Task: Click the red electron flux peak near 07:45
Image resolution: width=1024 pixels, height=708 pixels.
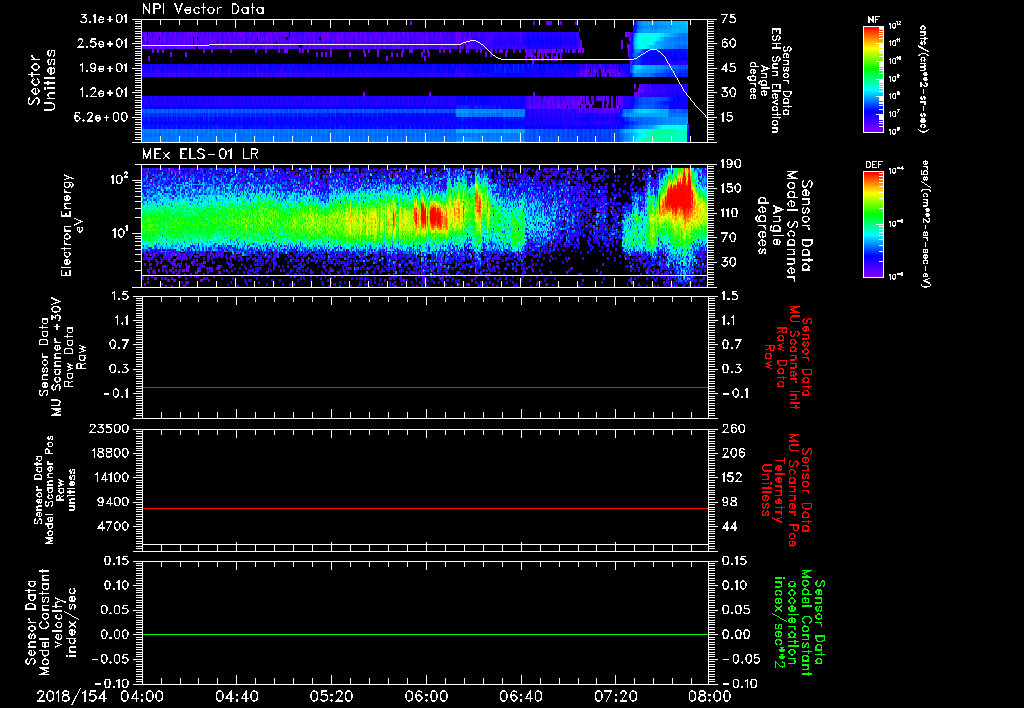Action: [677, 196]
